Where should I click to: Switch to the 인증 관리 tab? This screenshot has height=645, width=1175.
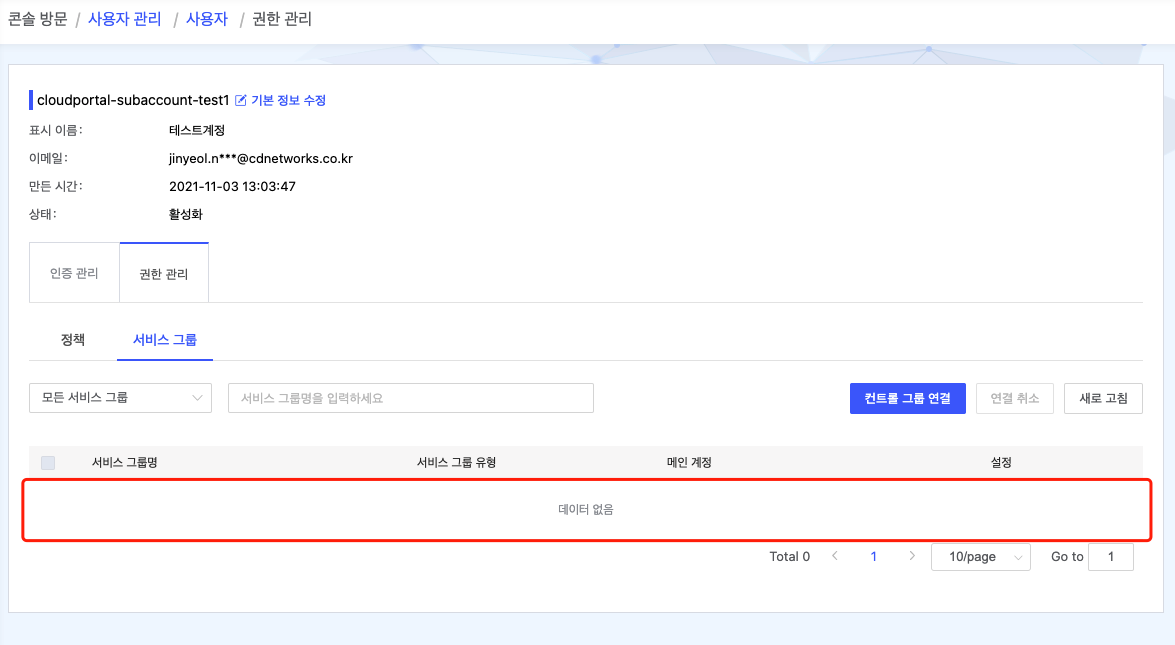(73, 271)
